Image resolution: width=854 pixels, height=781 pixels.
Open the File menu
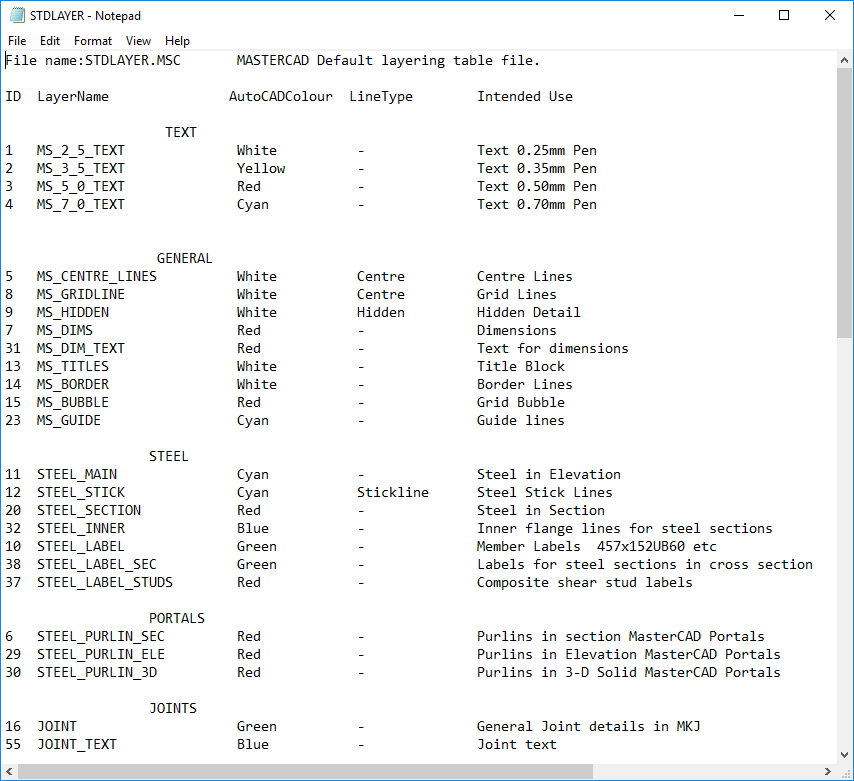(x=17, y=41)
